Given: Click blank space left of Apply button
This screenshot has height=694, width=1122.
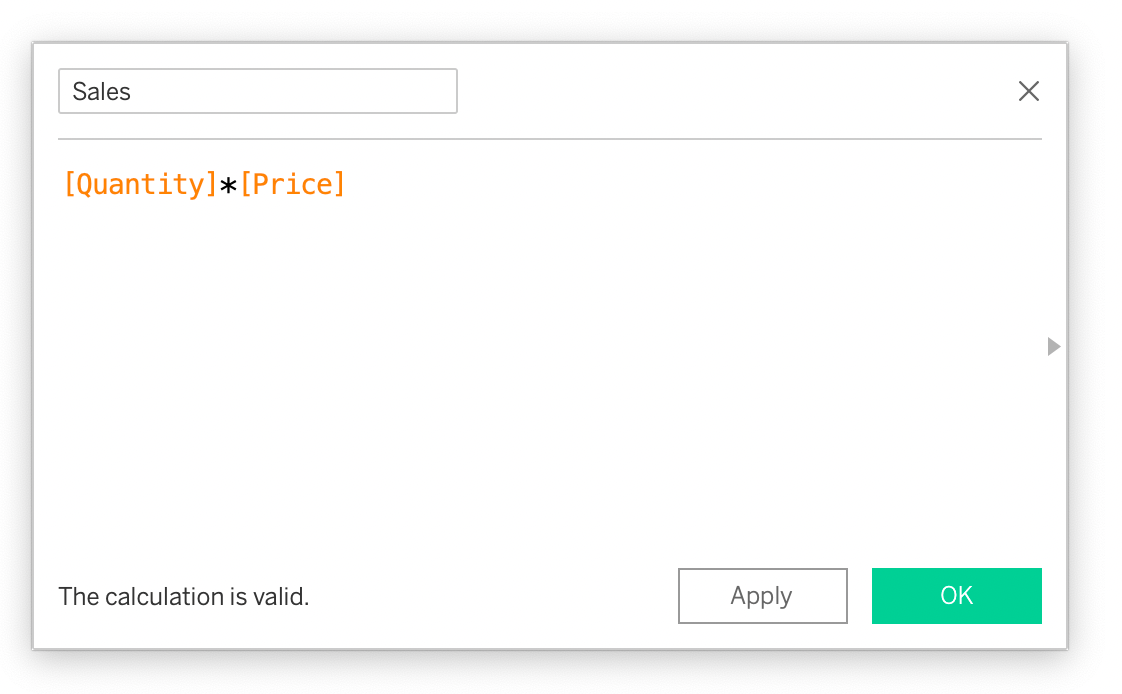Looking at the screenshot, I should 500,596.
